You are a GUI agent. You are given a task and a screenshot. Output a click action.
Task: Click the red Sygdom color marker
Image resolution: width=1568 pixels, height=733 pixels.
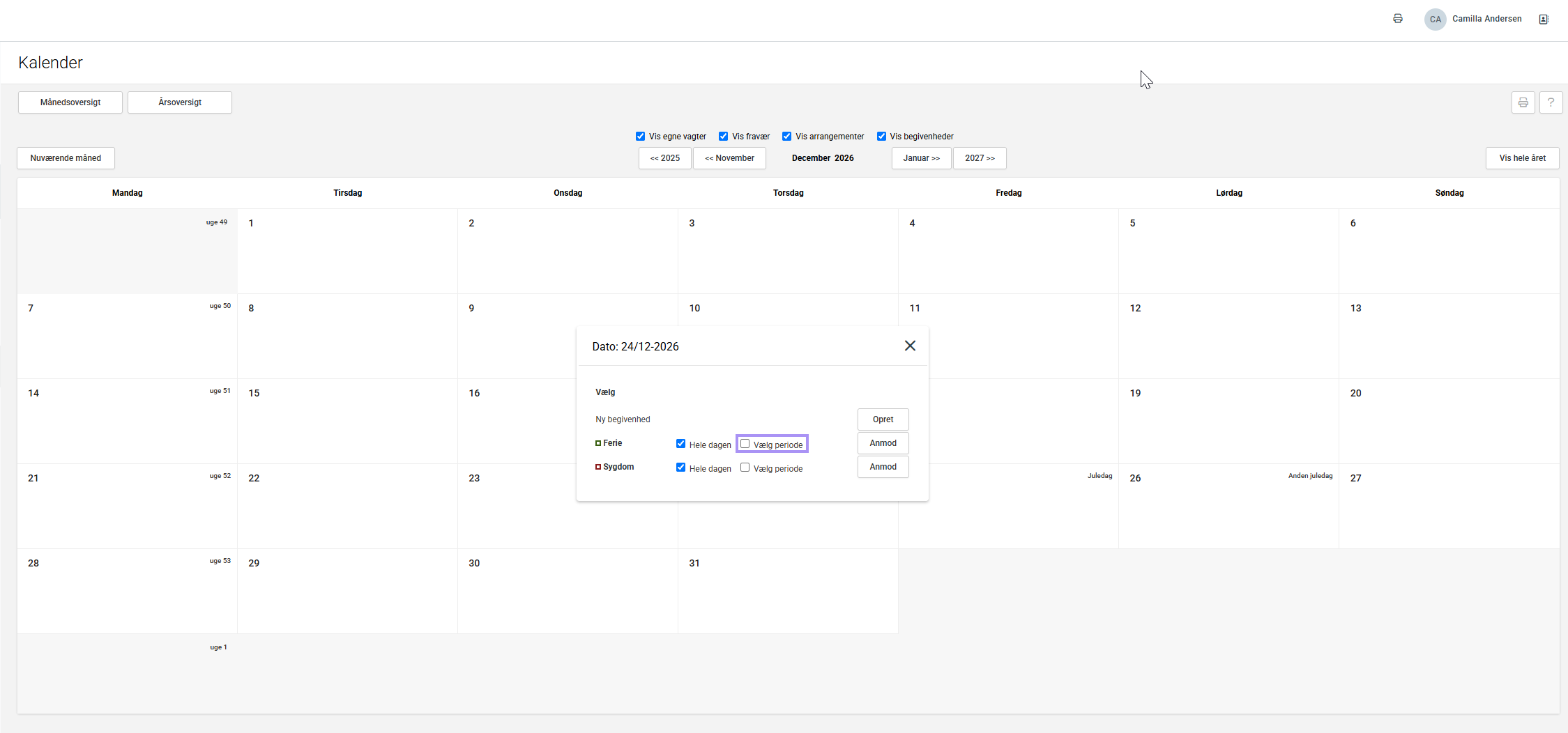[598, 467]
